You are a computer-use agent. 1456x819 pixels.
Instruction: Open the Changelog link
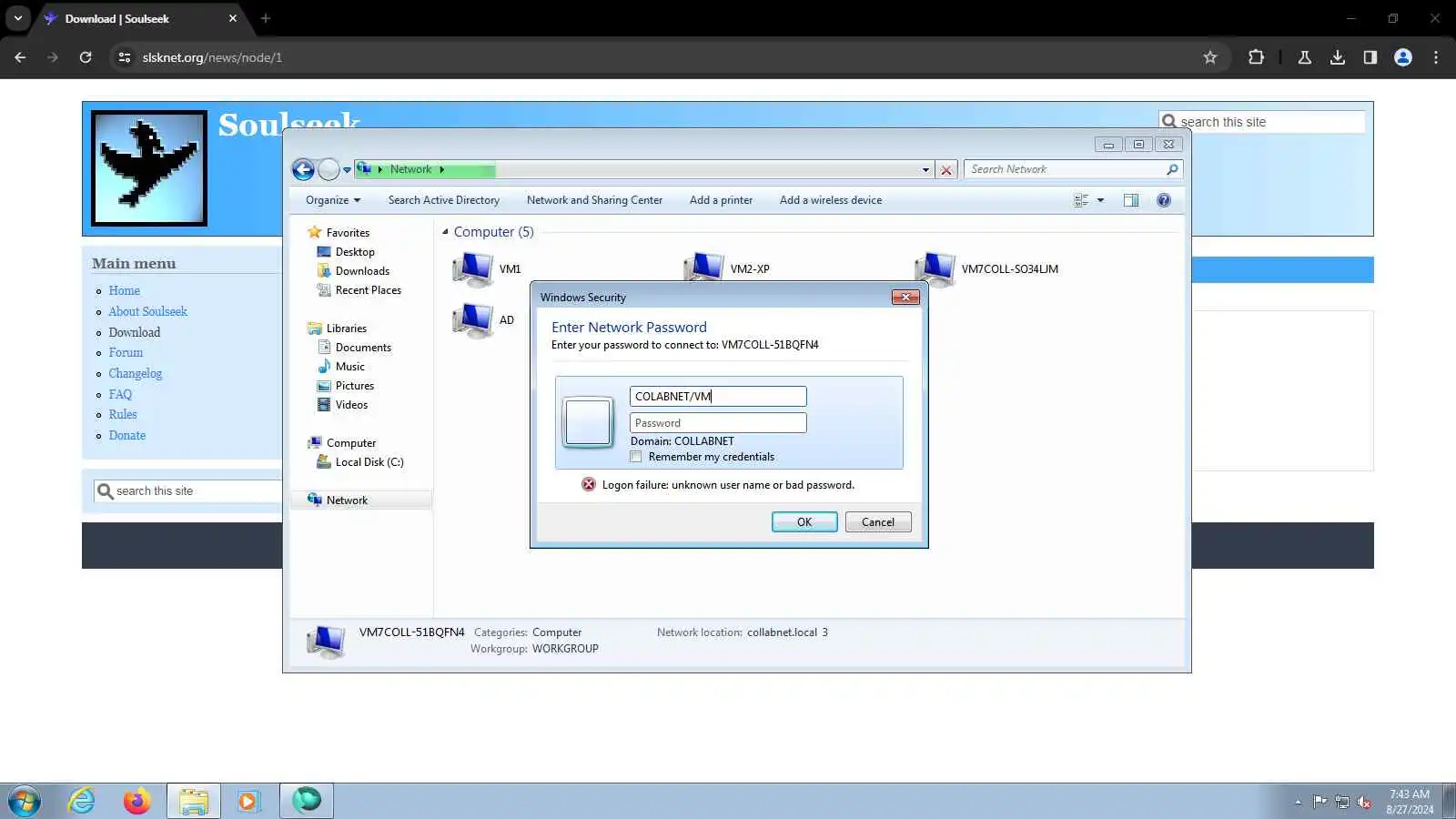[x=136, y=373]
